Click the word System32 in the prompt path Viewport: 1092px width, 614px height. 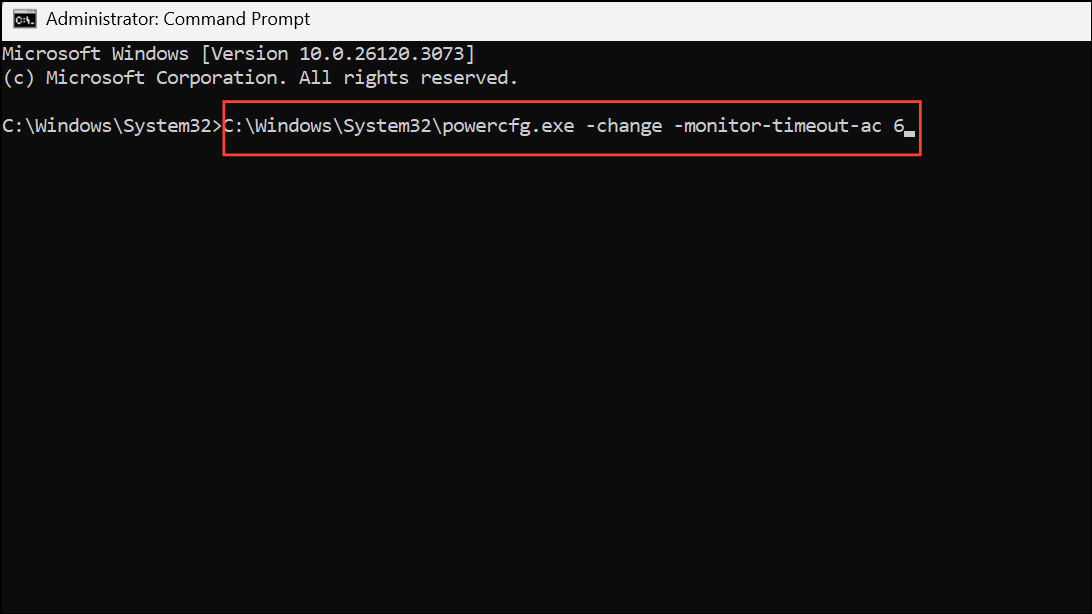(x=173, y=125)
